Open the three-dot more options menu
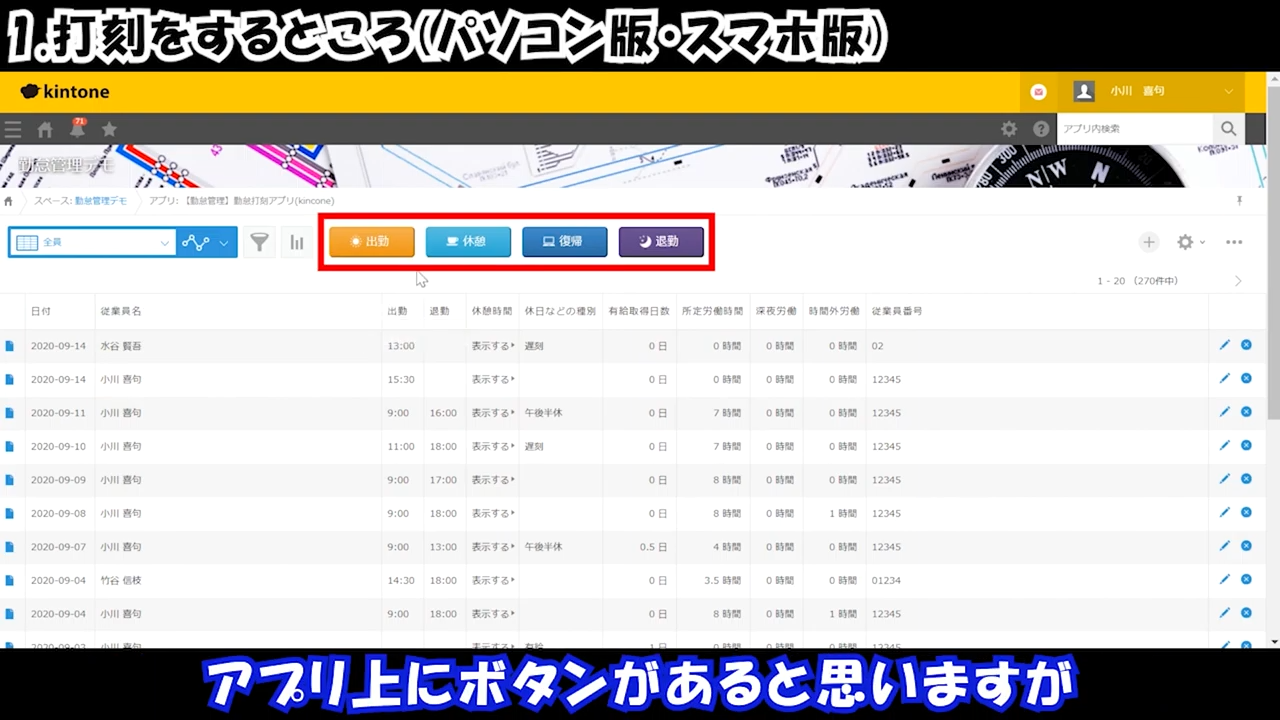 click(x=1234, y=242)
